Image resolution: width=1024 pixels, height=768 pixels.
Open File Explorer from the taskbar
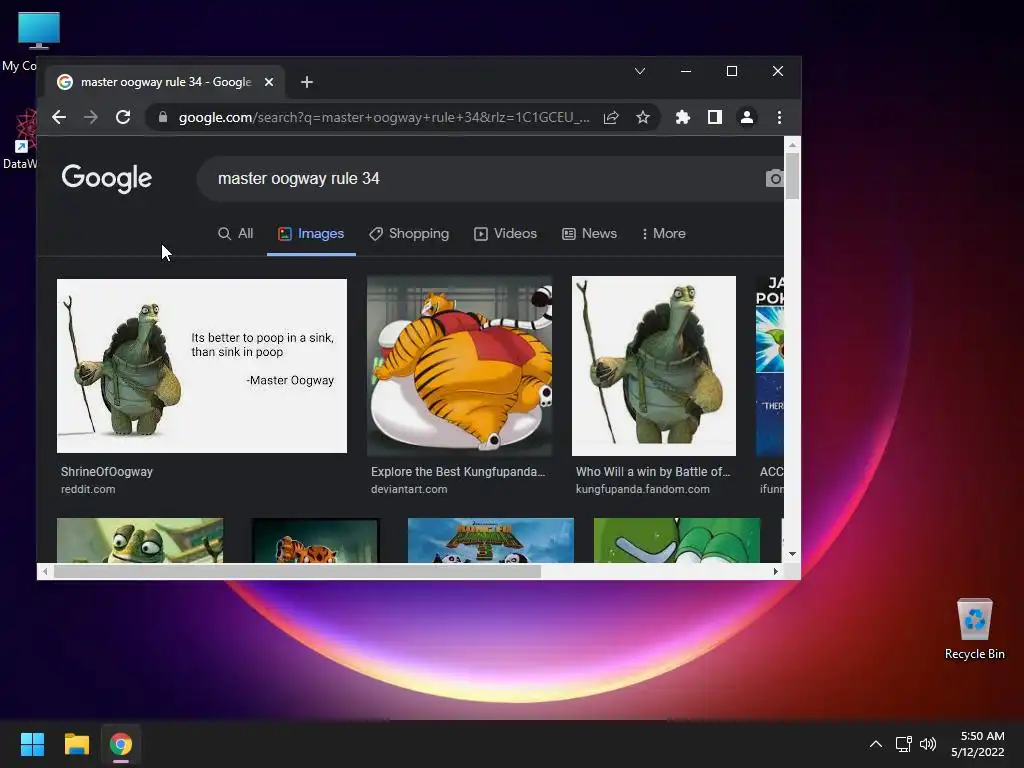[76, 744]
